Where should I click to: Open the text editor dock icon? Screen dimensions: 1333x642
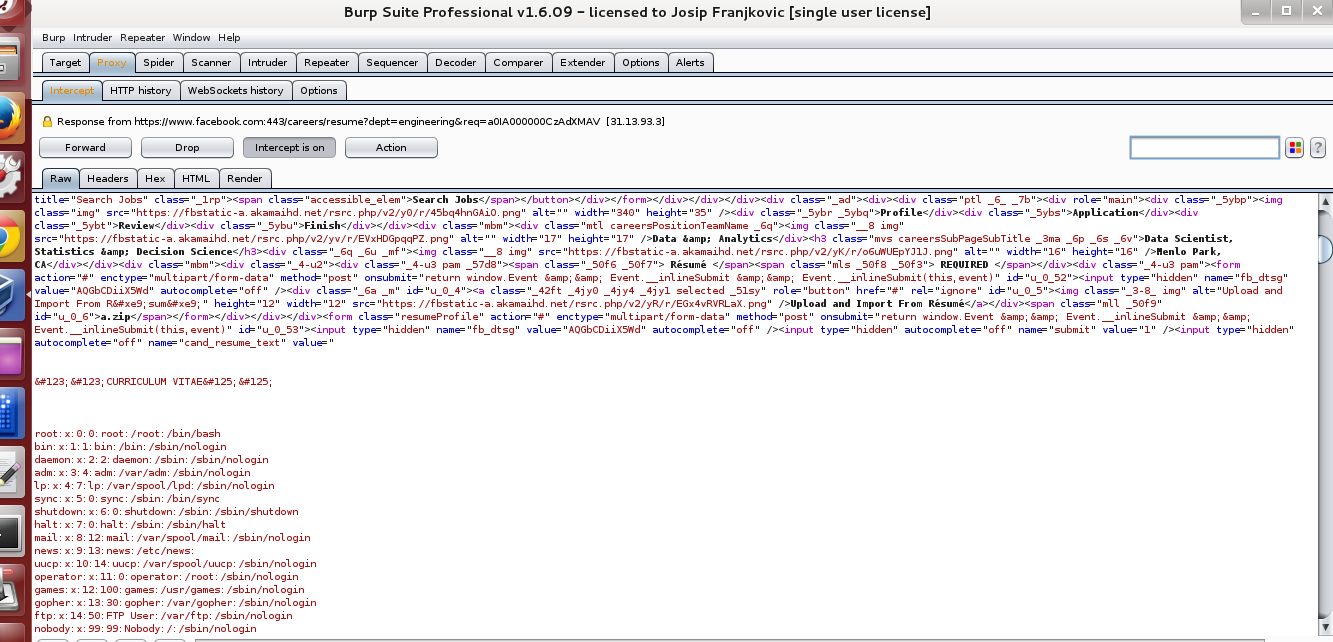pyautogui.click(x=10, y=470)
